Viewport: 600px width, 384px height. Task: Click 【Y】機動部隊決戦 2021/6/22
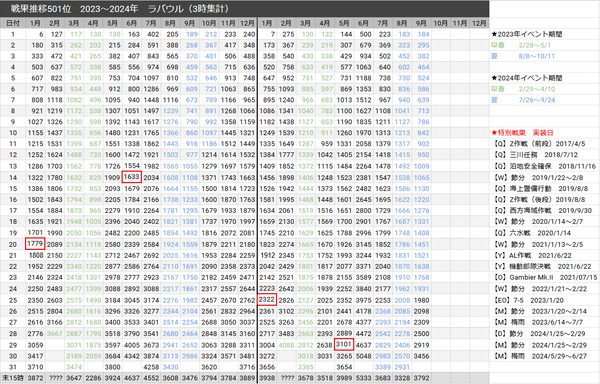click(541, 267)
